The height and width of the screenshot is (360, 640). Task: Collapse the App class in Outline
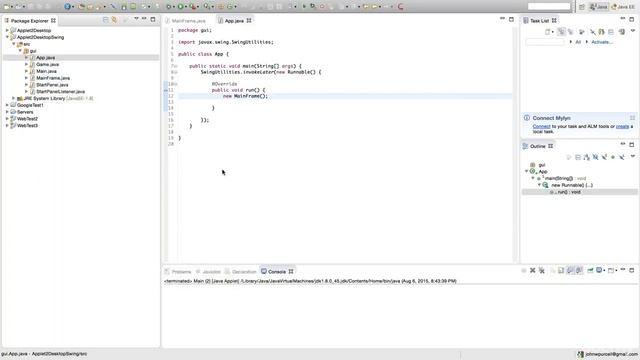(527, 171)
